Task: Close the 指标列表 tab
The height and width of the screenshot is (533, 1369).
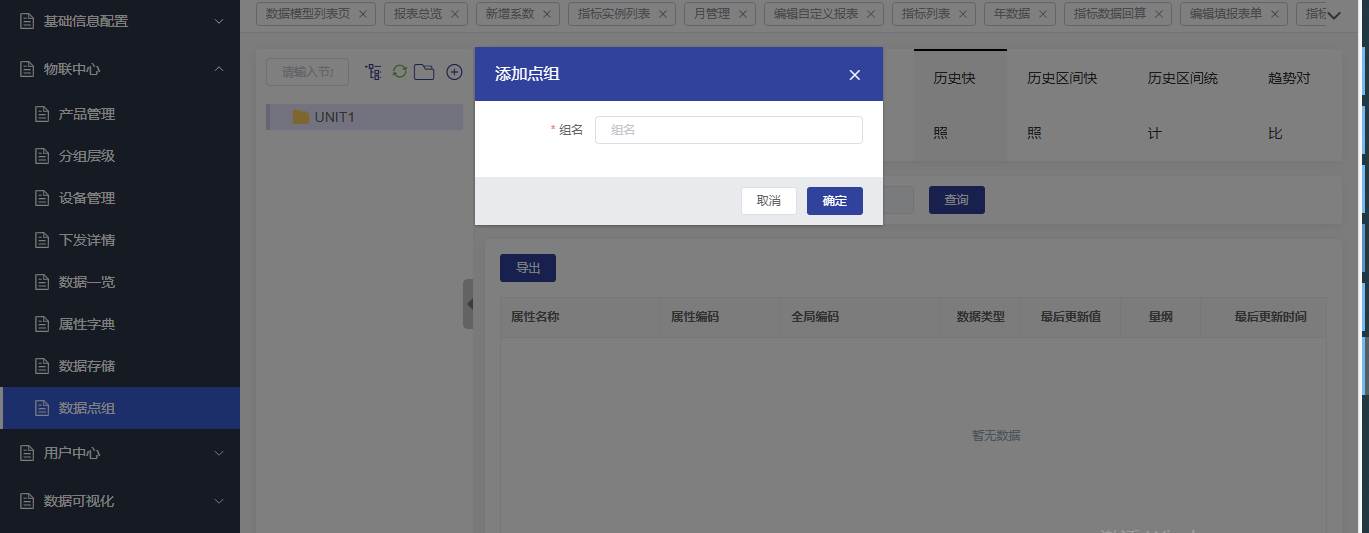Action: coord(963,14)
